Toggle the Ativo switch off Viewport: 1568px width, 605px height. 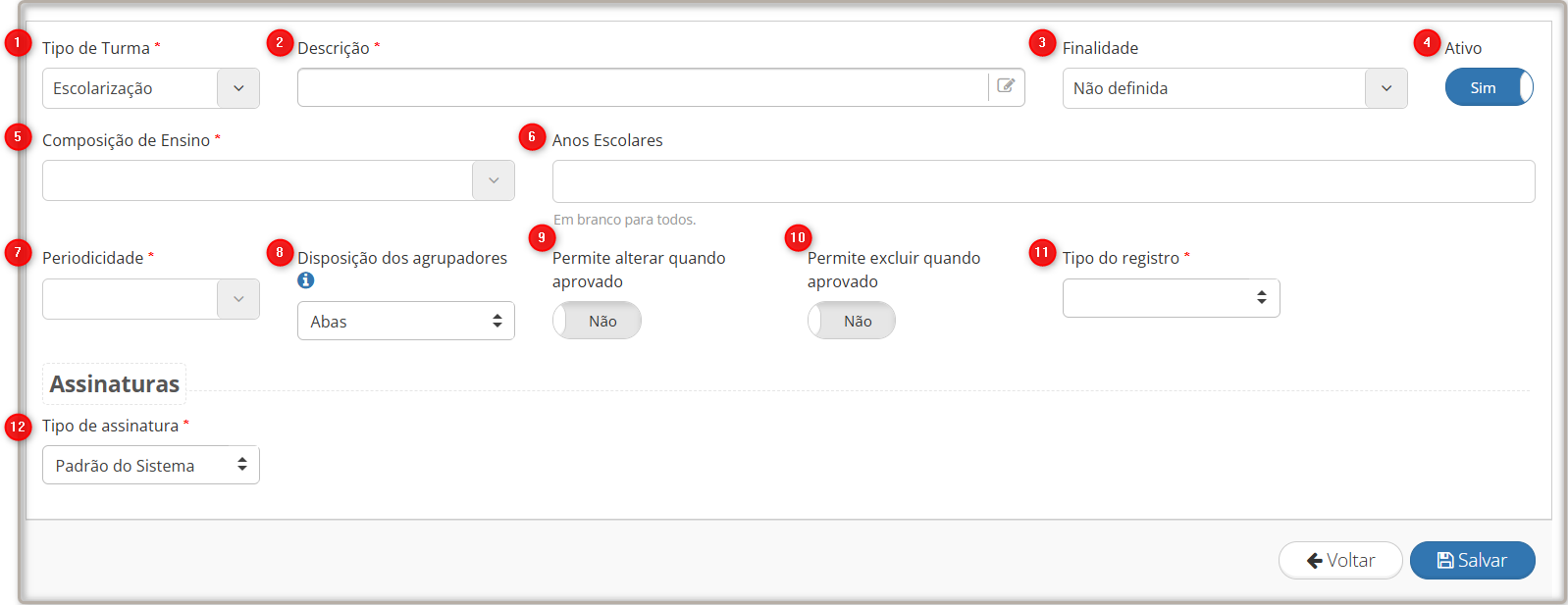click(x=1489, y=87)
